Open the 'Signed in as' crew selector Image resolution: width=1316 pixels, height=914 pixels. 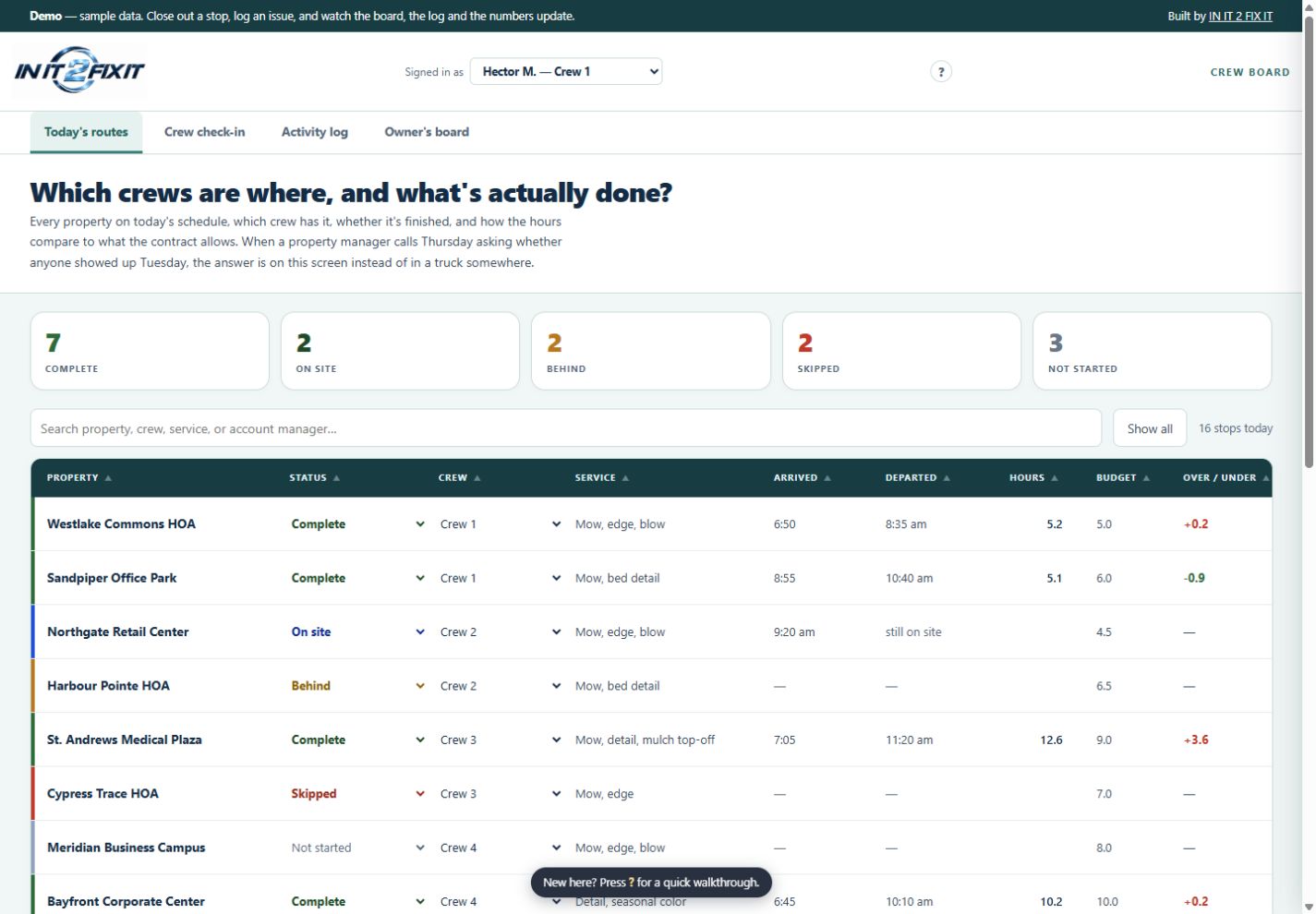click(566, 71)
